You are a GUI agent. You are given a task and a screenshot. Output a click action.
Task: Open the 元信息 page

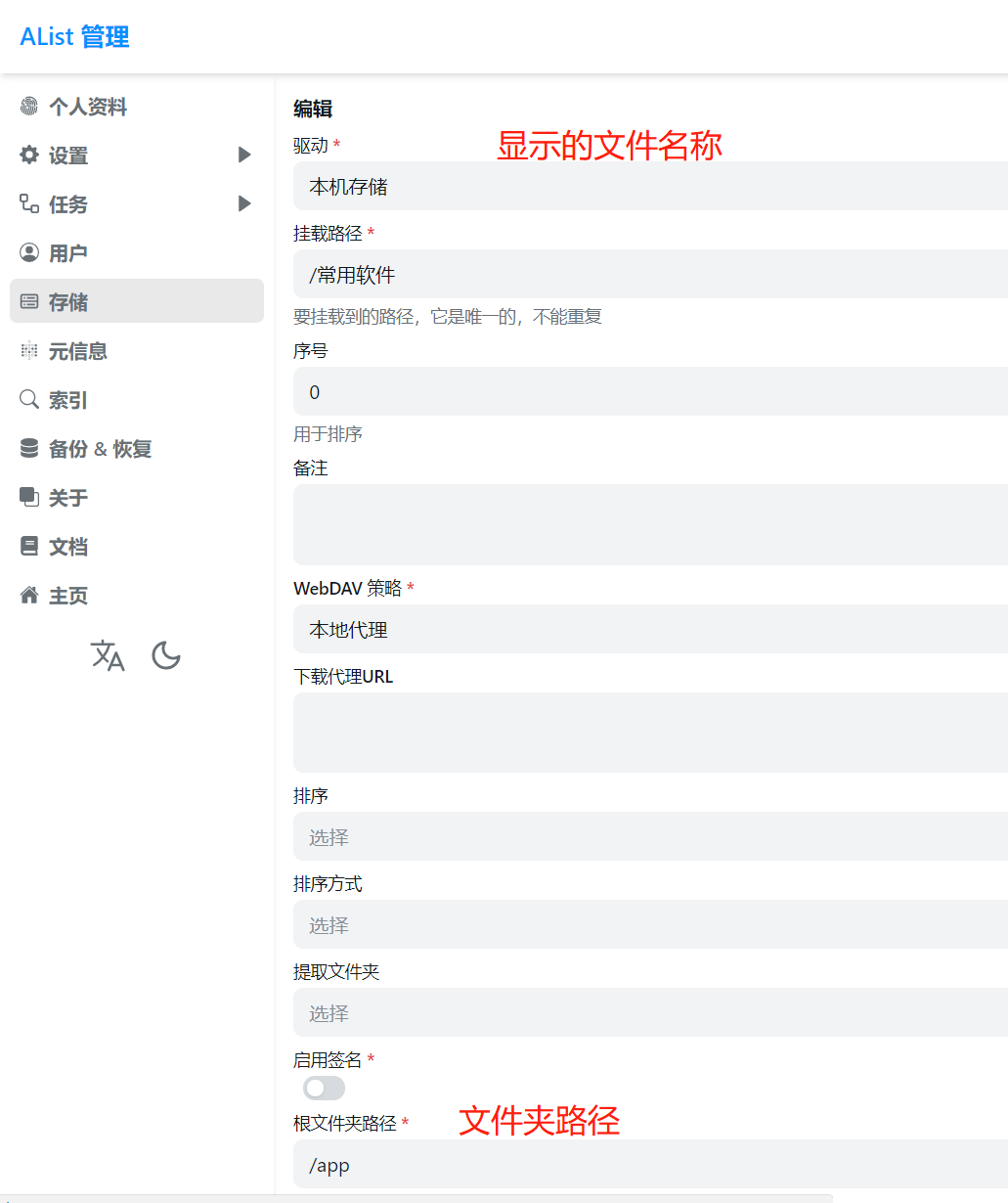point(137,350)
